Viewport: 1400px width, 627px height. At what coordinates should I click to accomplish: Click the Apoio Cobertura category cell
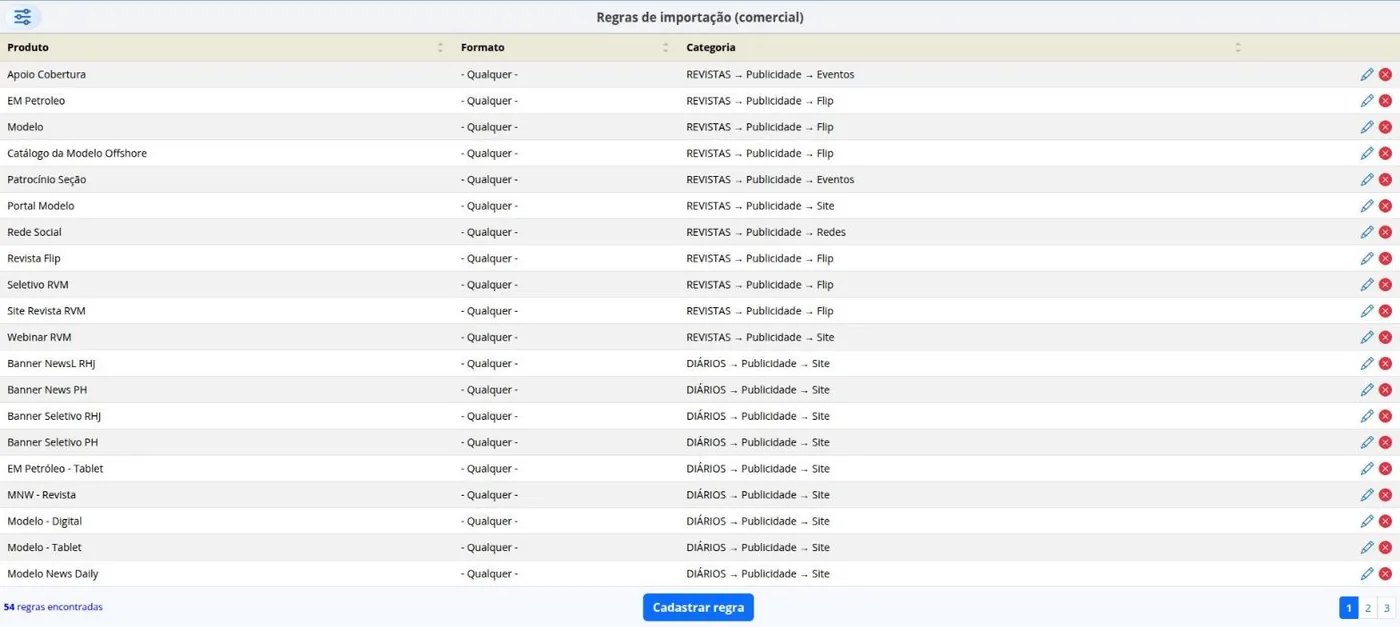click(963, 74)
